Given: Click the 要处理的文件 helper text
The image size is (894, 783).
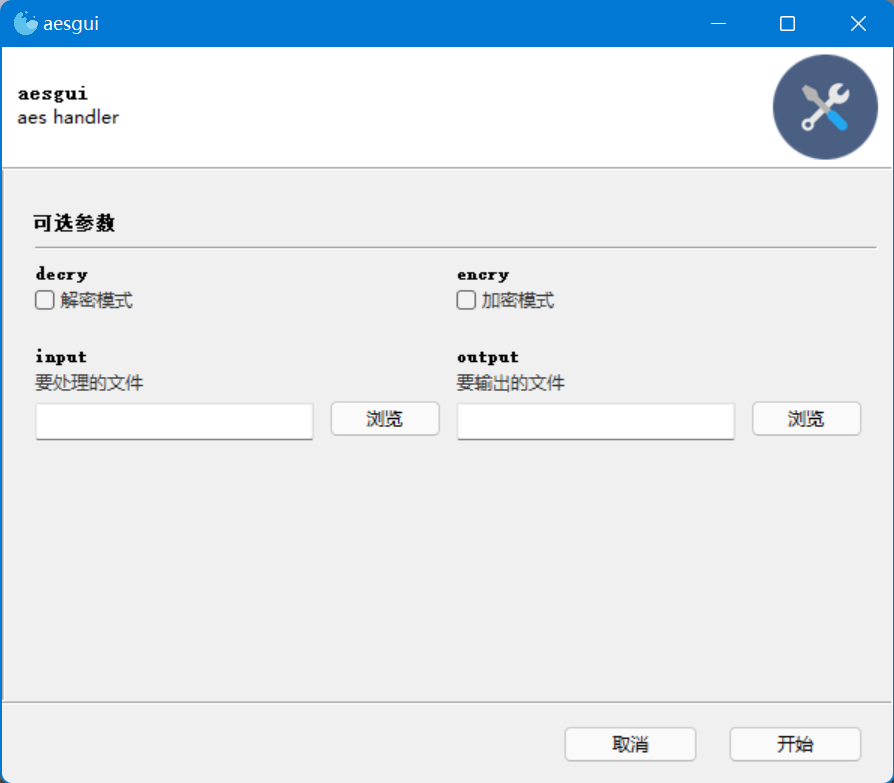Looking at the screenshot, I should [x=88, y=383].
